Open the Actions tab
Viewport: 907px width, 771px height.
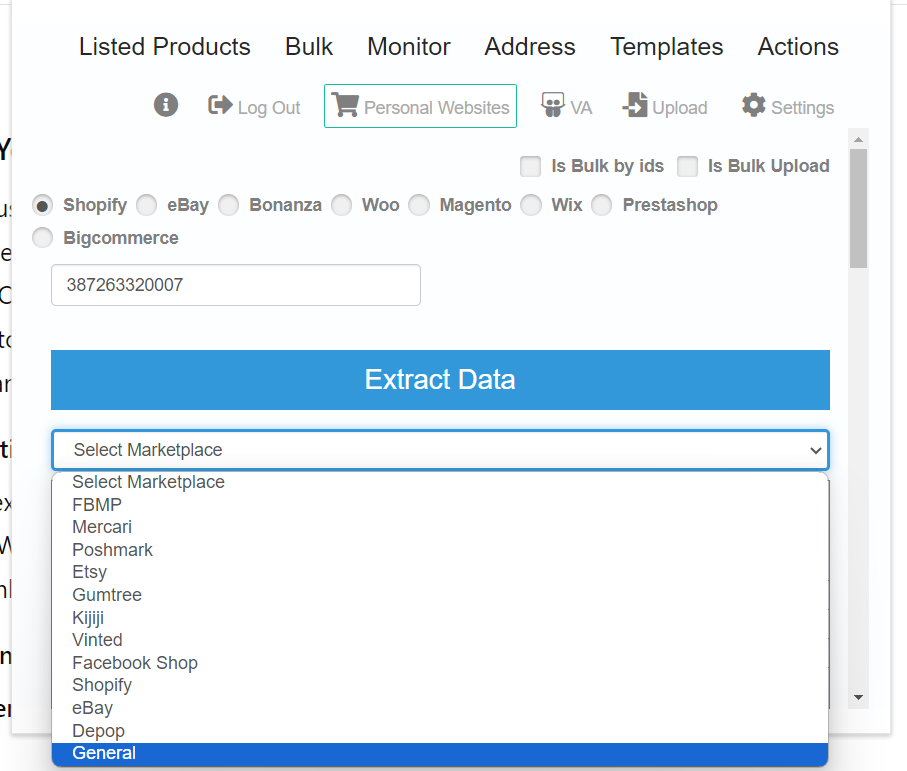[798, 46]
